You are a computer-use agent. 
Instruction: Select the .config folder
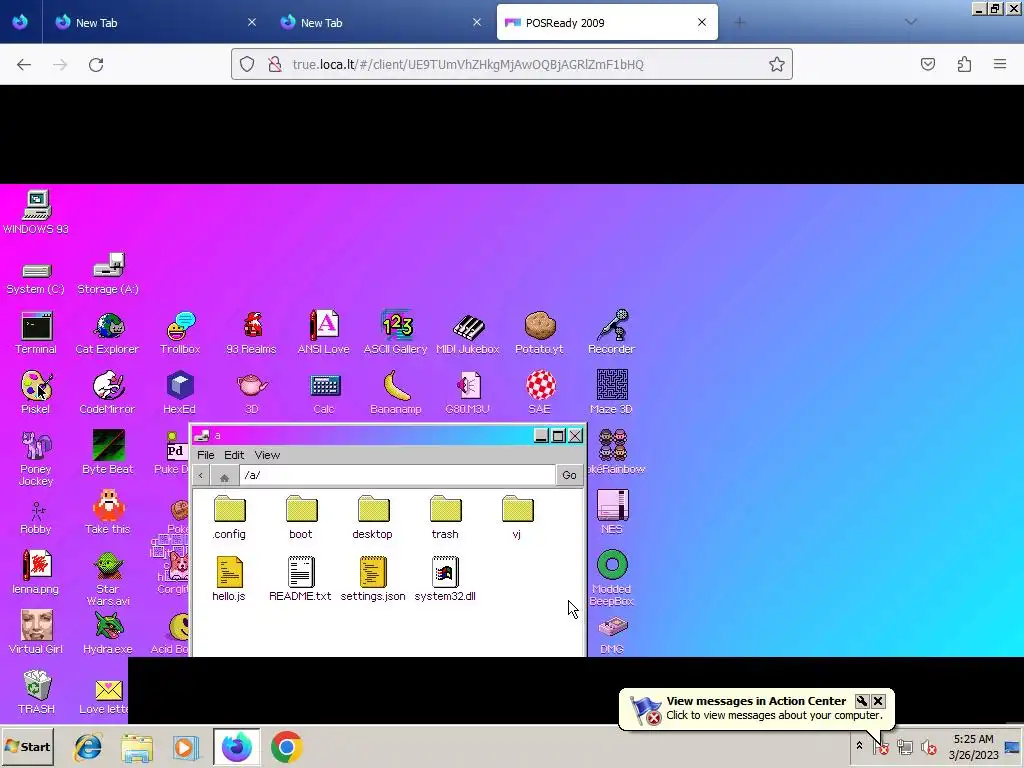(x=229, y=517)
